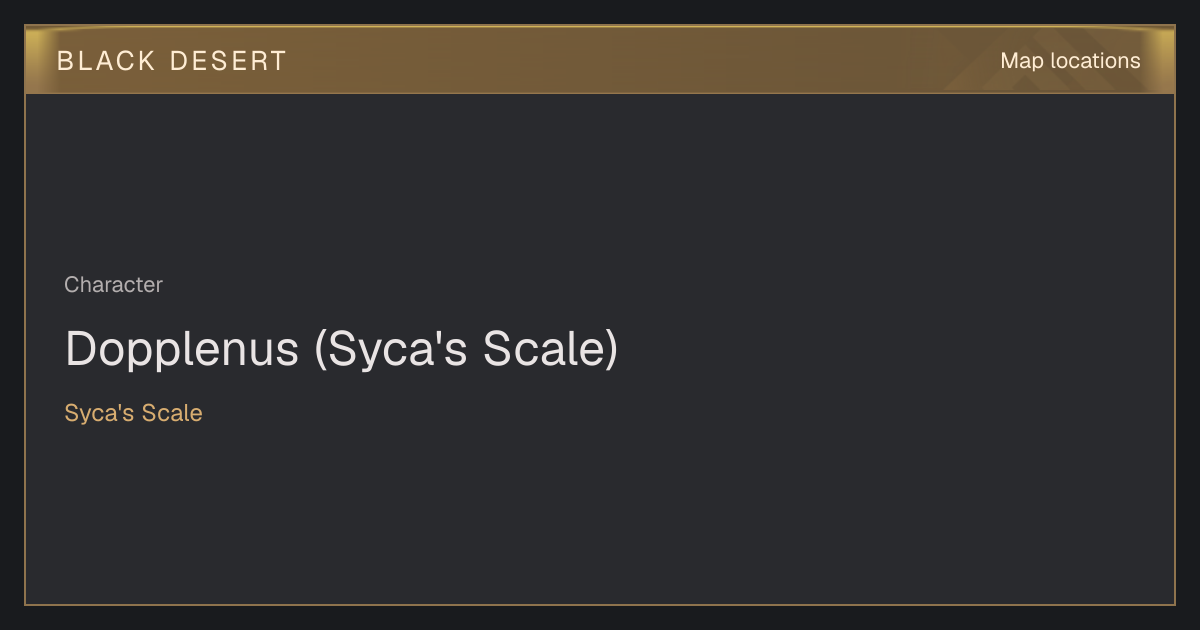The image size is (1200, 630).
Task: Follow the gold Syca's Scale link
Action: 133,413
